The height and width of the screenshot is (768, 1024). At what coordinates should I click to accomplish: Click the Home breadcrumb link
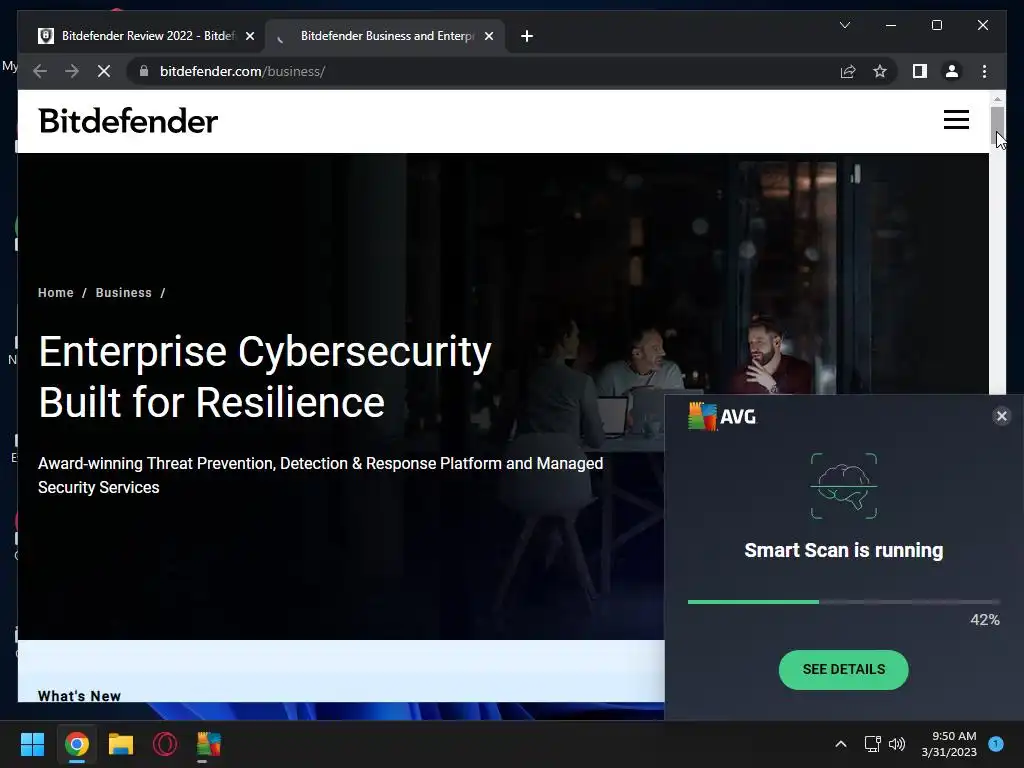pyautogui.click(x=56, y=293)
